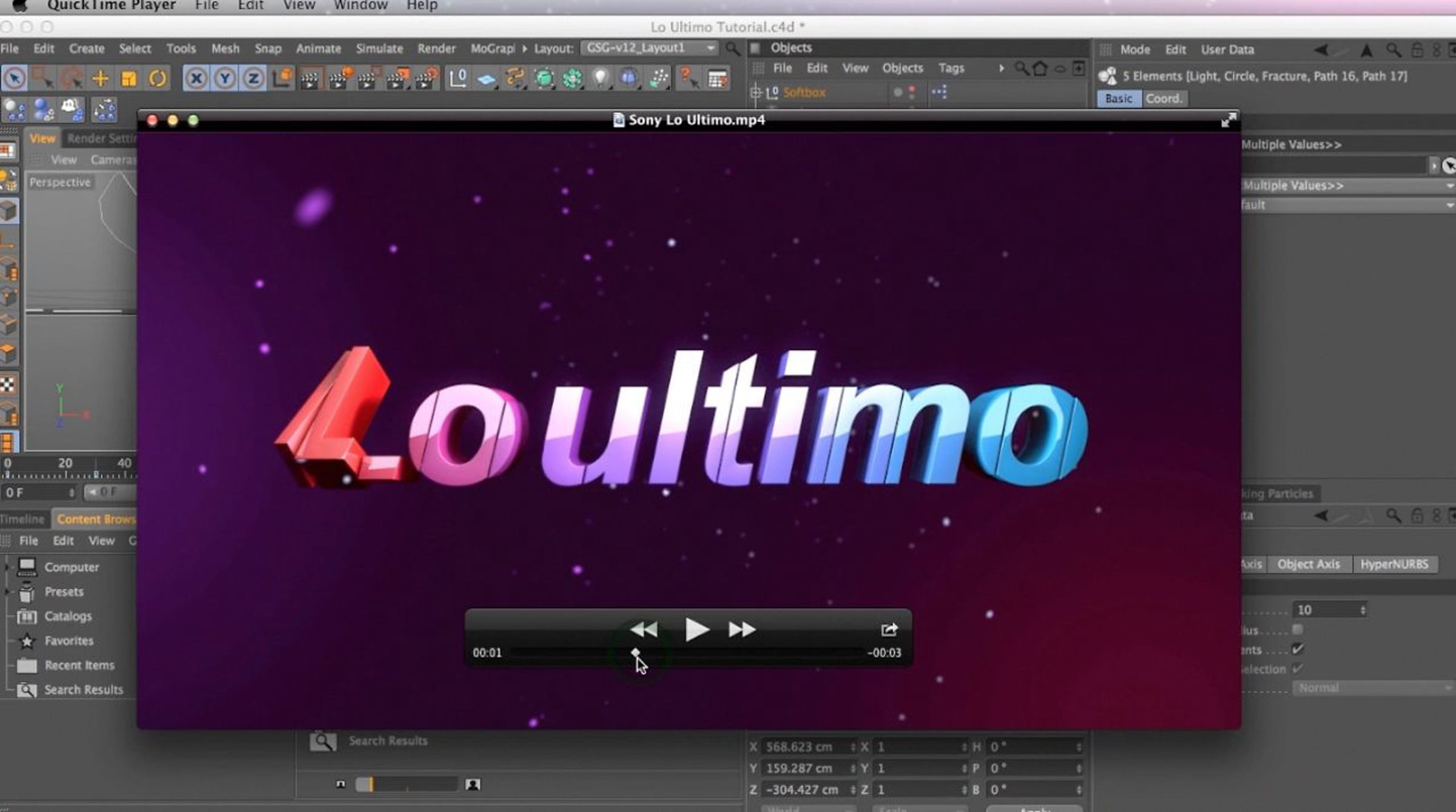Viewport: 1456px width, 812px height.
Task: Open the Tags menu in Objects manager
Action: point(951,69)
